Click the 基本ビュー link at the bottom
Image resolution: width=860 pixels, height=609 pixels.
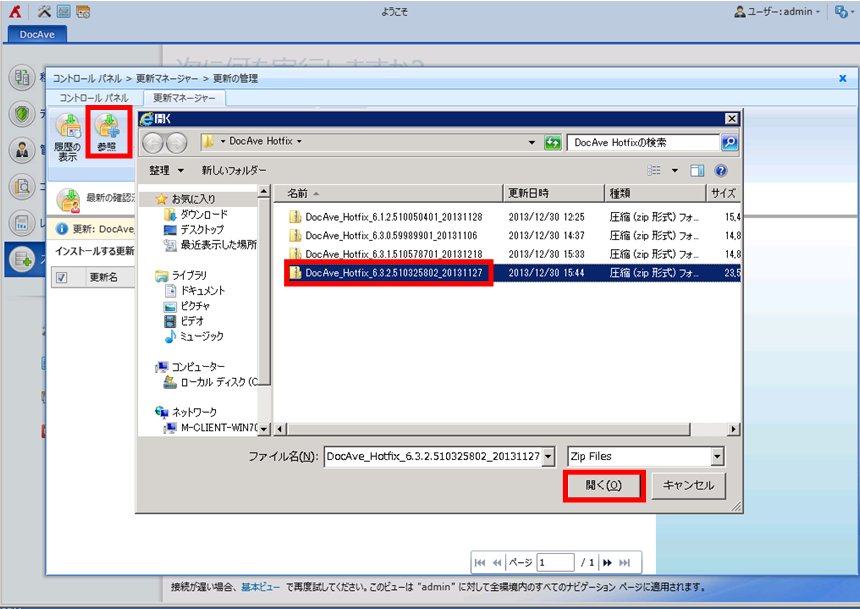point(261,587)
